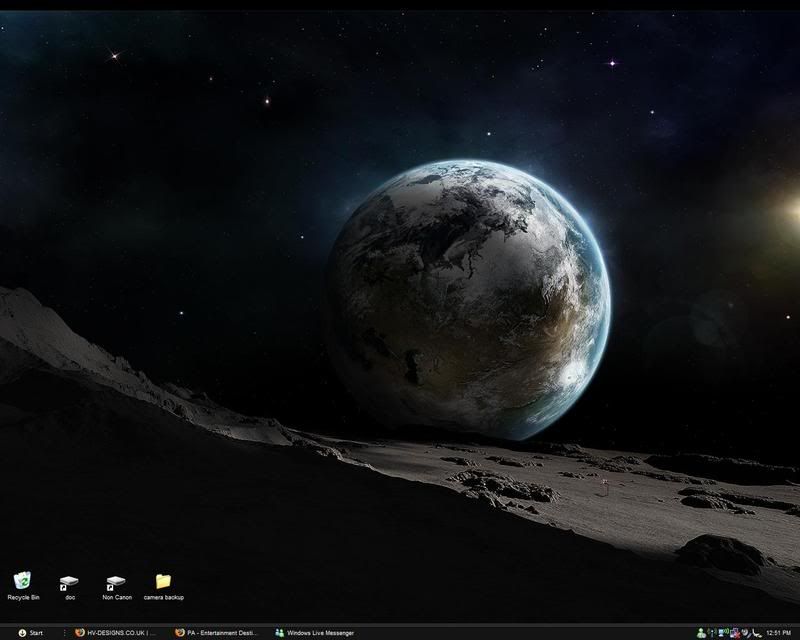Select the doc drive shortcut
The image size is (800, 640).
[x=69, y=587]
